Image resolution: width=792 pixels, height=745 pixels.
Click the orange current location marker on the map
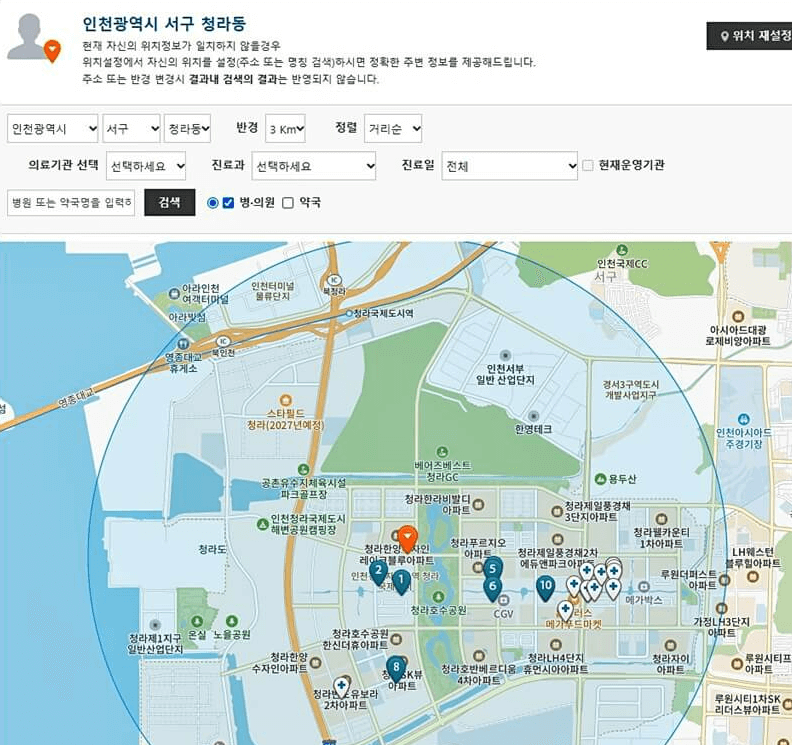pyautogui.click(x=408, y=538)
